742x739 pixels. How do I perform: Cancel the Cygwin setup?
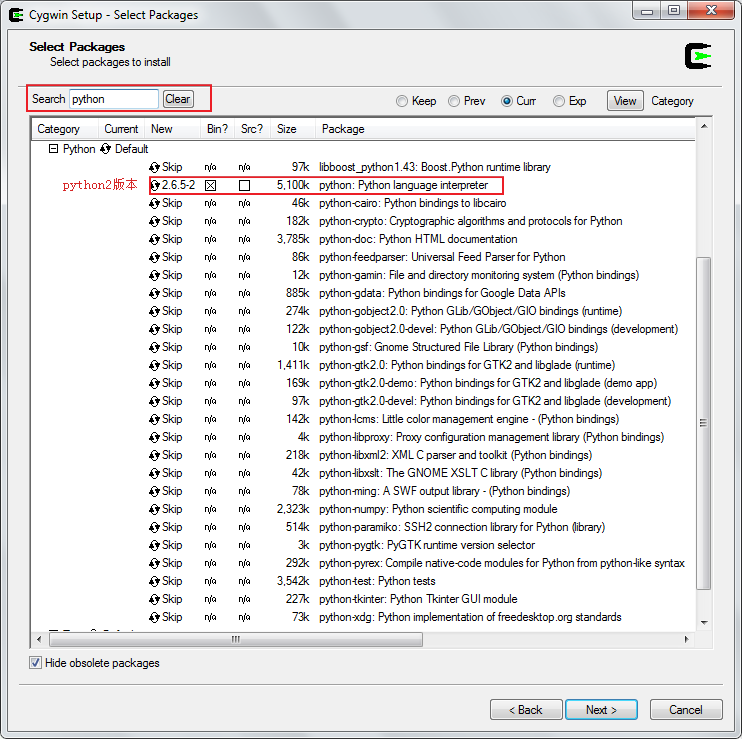click(686, 710)
